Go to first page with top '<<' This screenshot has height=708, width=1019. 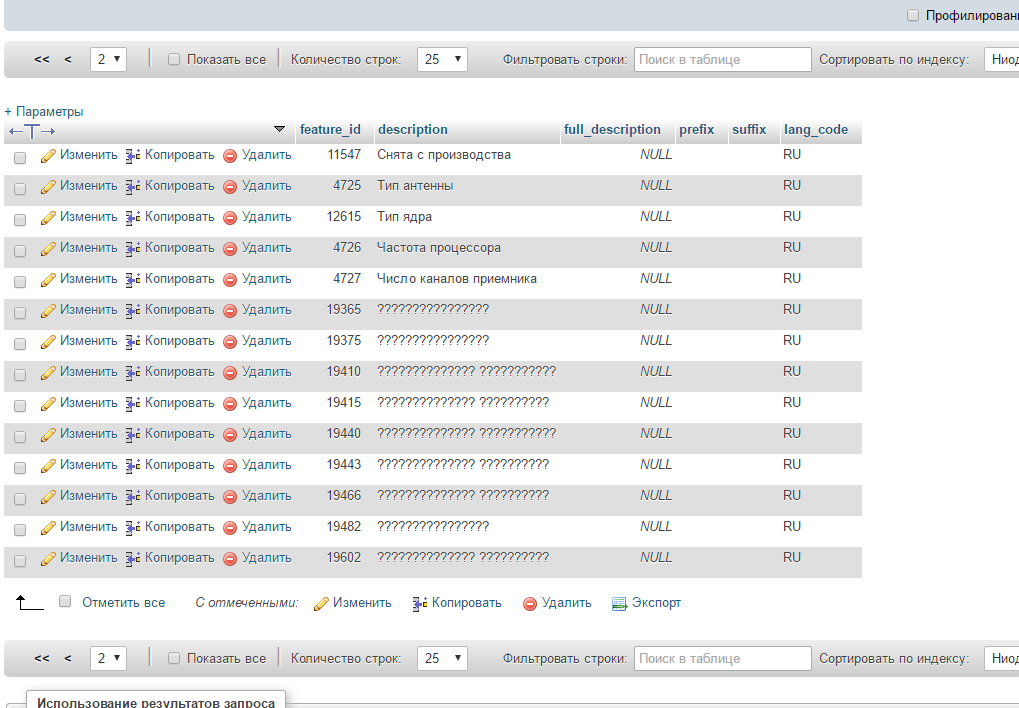pyautogui.click(x=42, y=59)
